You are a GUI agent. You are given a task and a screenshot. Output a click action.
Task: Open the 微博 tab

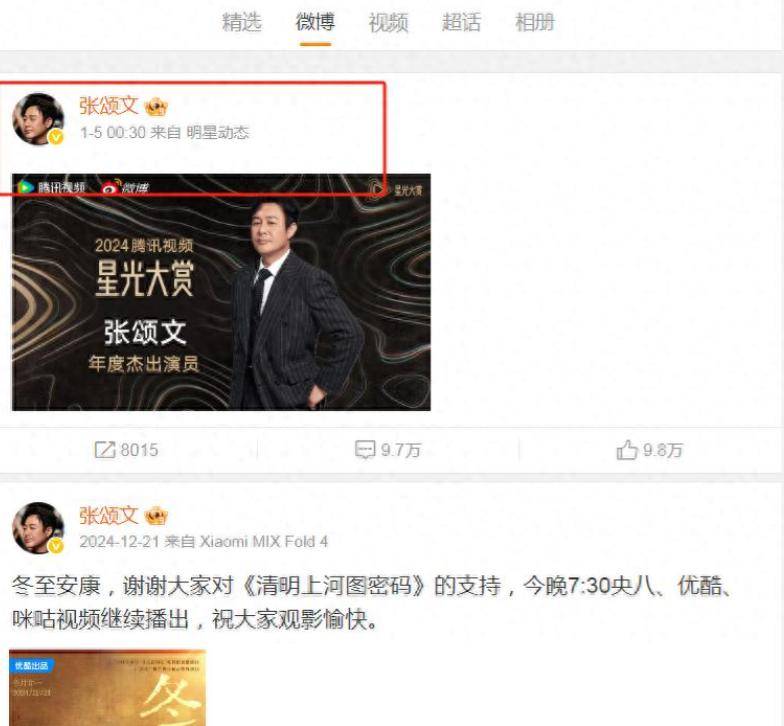coord(316,22)
